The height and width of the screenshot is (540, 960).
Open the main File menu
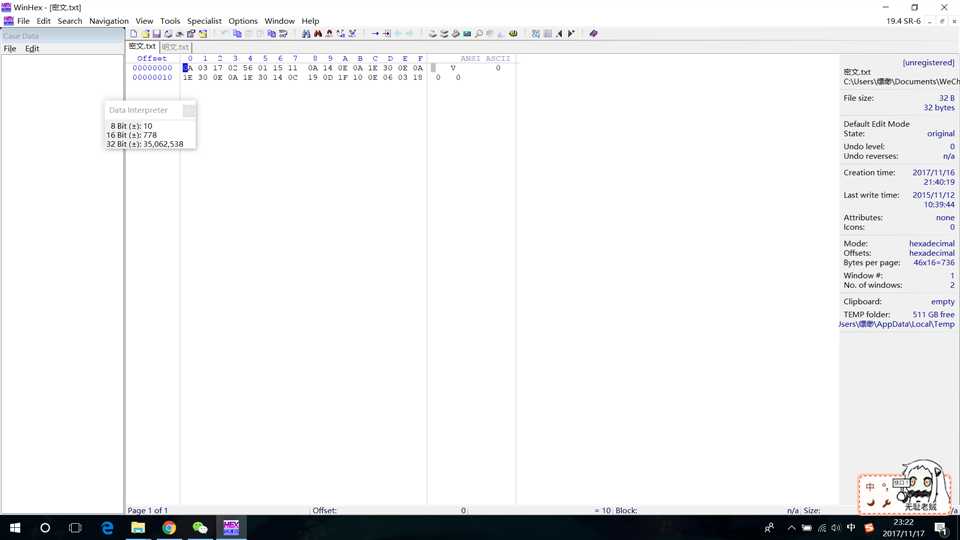(23, 21)
